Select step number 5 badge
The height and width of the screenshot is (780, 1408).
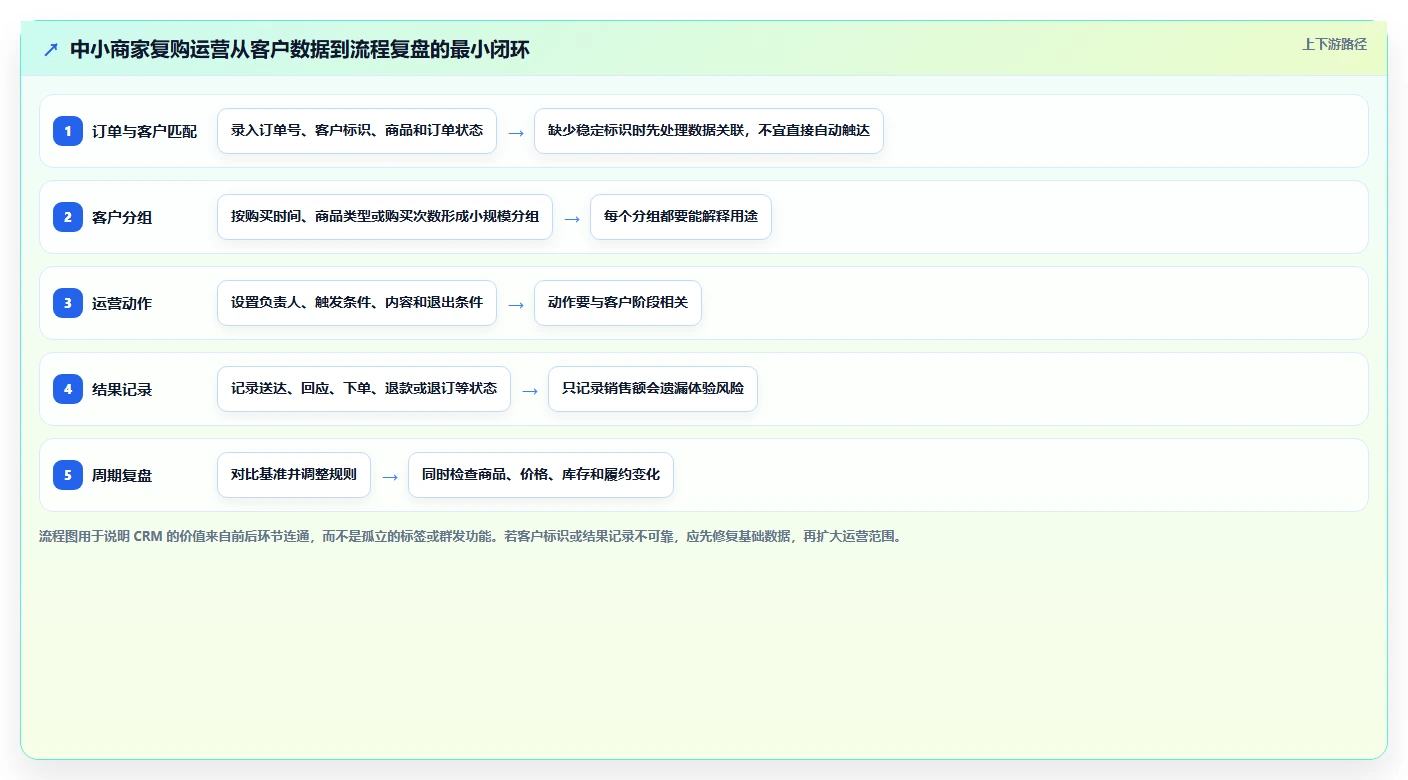click(x=68, y=475)
